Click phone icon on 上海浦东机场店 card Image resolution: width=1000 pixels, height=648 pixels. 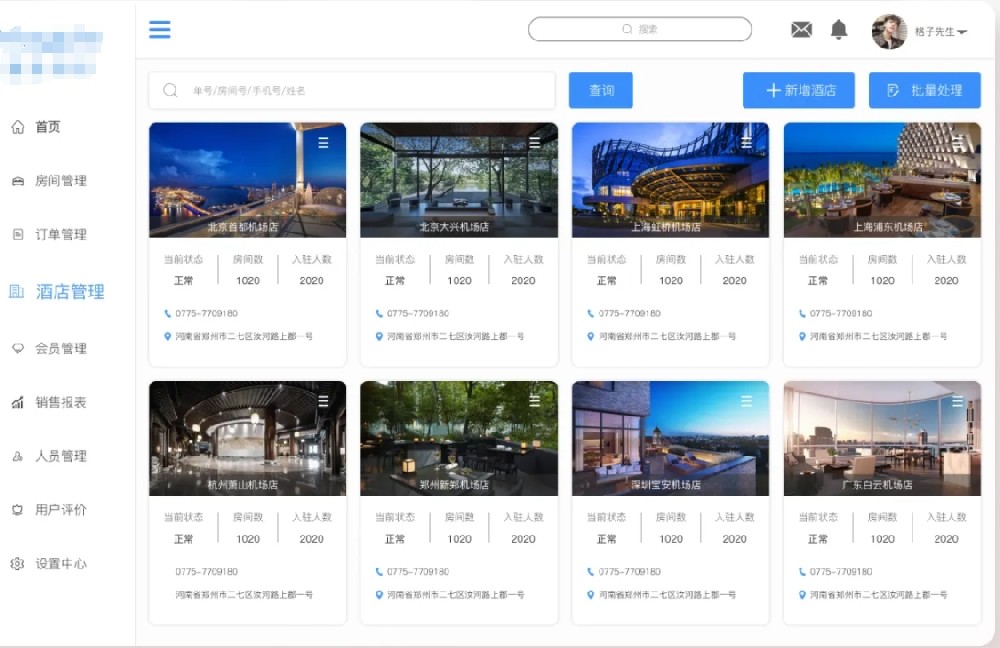(802, 313)
